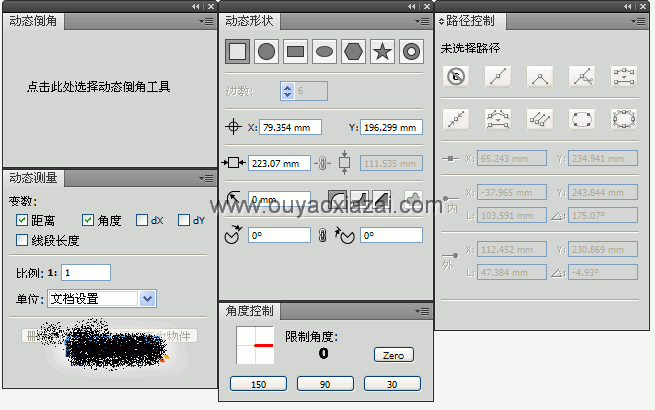
Task: Click the anchor X field showing 65.243 mm
Action: coord(512,158)
